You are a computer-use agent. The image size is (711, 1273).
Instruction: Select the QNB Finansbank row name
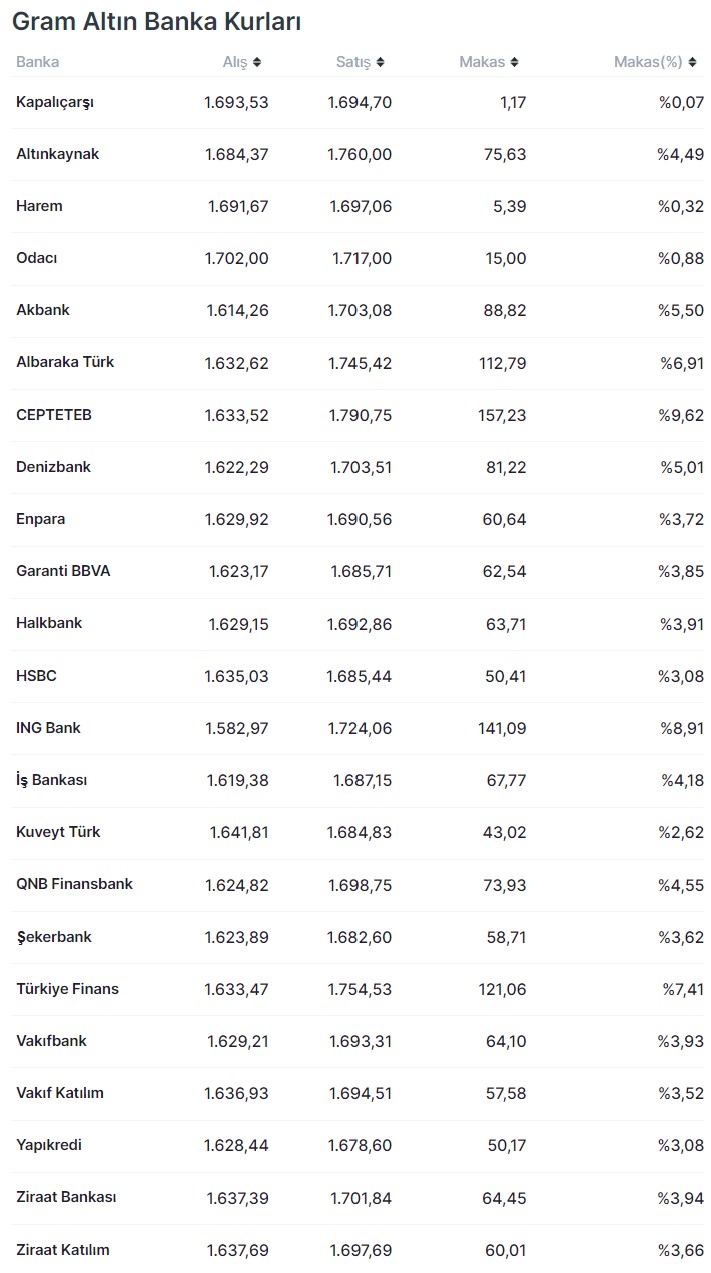pos(74,884)
